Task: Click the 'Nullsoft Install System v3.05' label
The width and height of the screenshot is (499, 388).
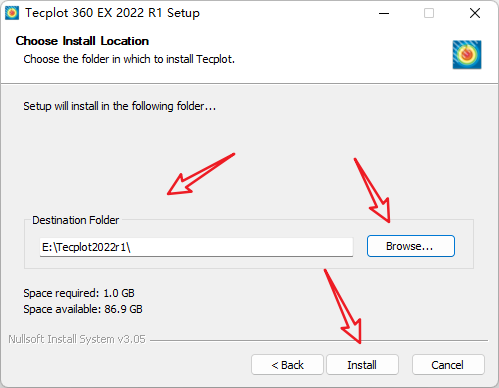Action: 77,339
